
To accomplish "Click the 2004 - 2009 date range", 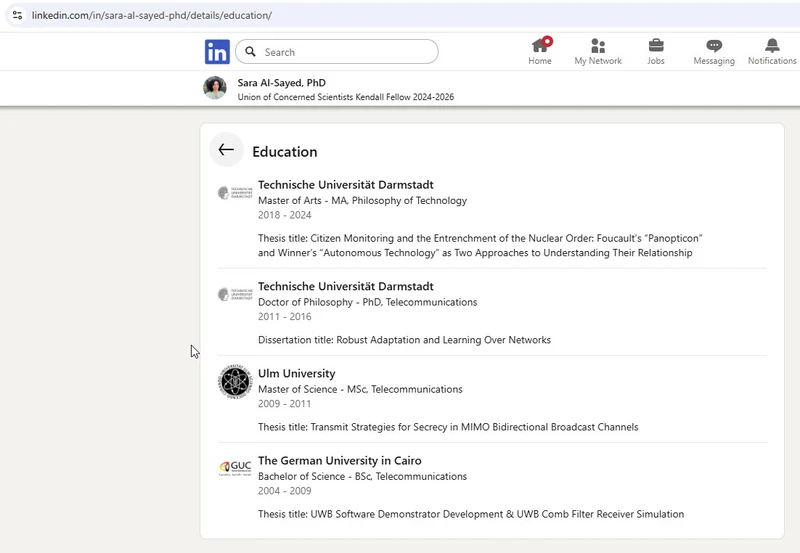I will pyautogui.click(x=284, y=491).
